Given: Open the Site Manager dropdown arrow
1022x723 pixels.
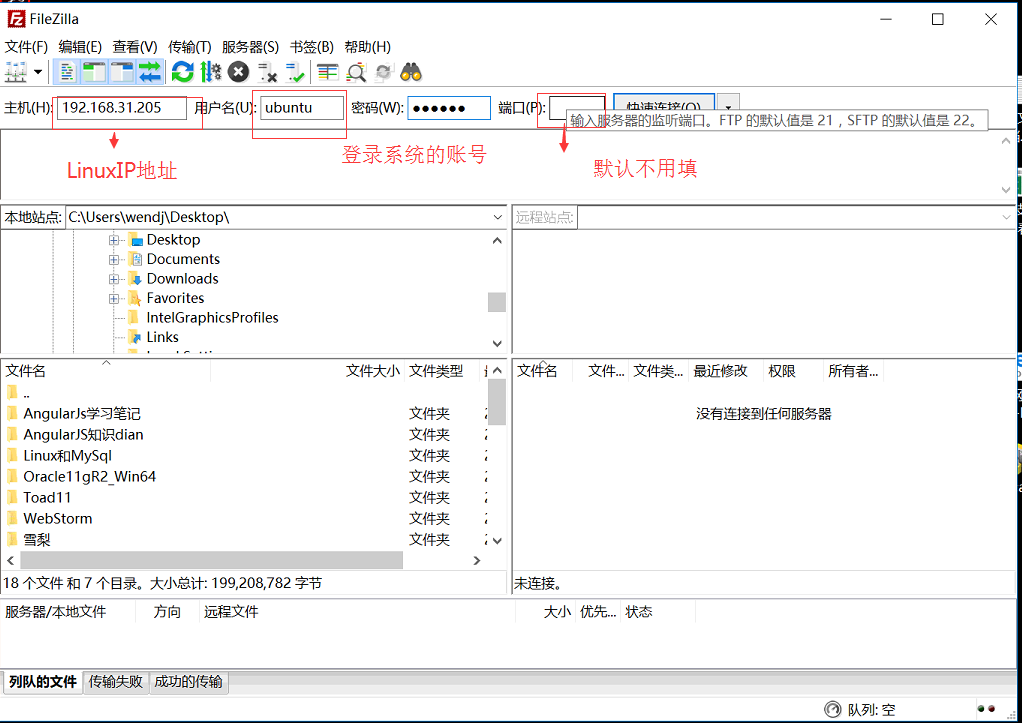Looking at the screenshot, I should (38, 72).
